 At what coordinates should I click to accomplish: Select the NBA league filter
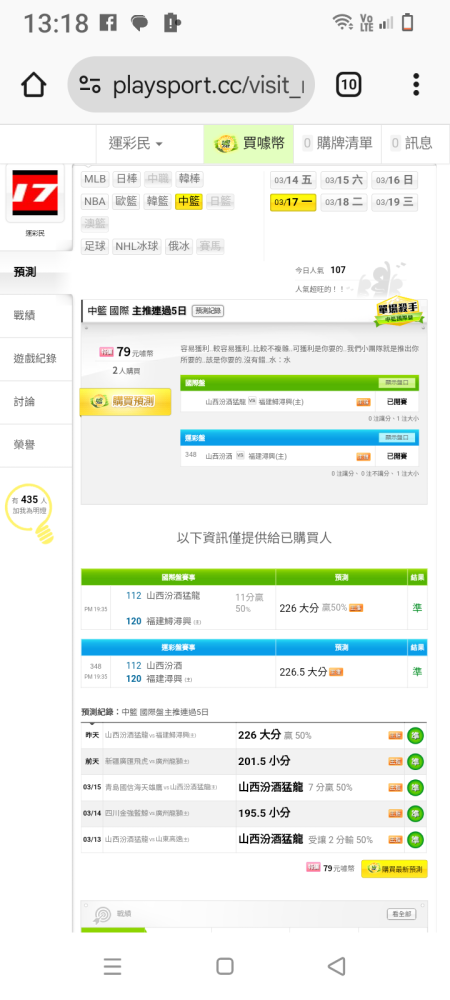click(95, 202)
